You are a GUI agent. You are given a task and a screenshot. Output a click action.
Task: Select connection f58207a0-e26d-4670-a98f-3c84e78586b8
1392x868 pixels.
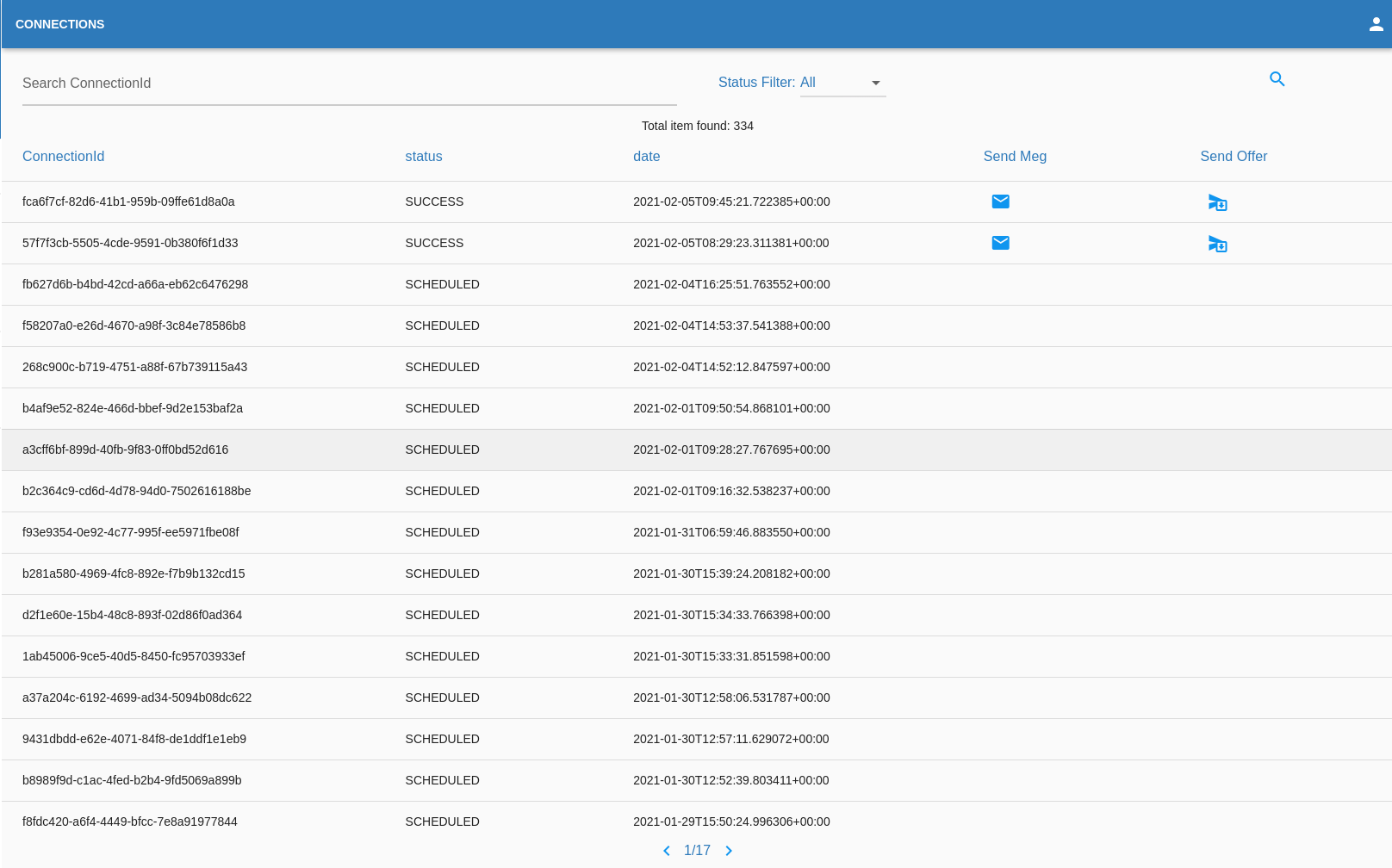click(134, 325)
